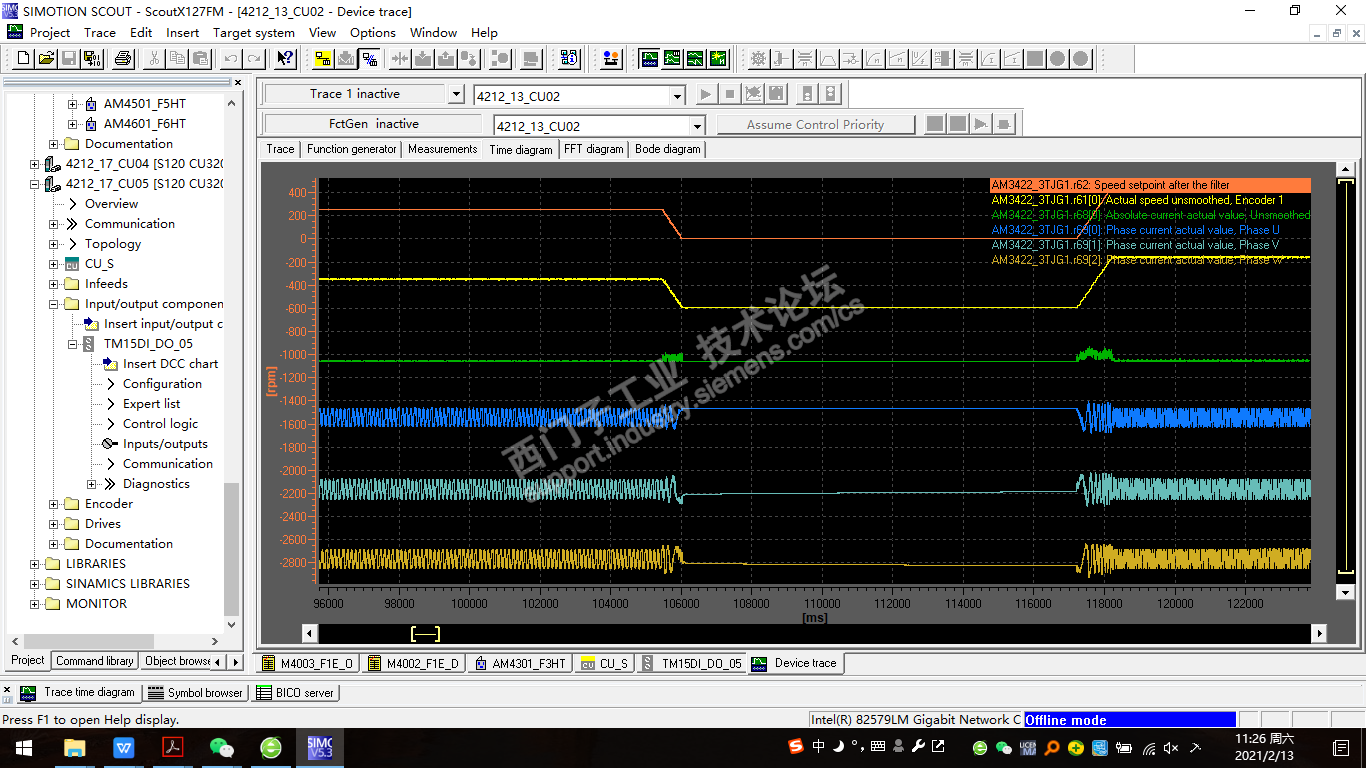This screenshot has width=1366, height=768.
Task: Open WPS Writer from the taskbar
Action: coord(124,747)
